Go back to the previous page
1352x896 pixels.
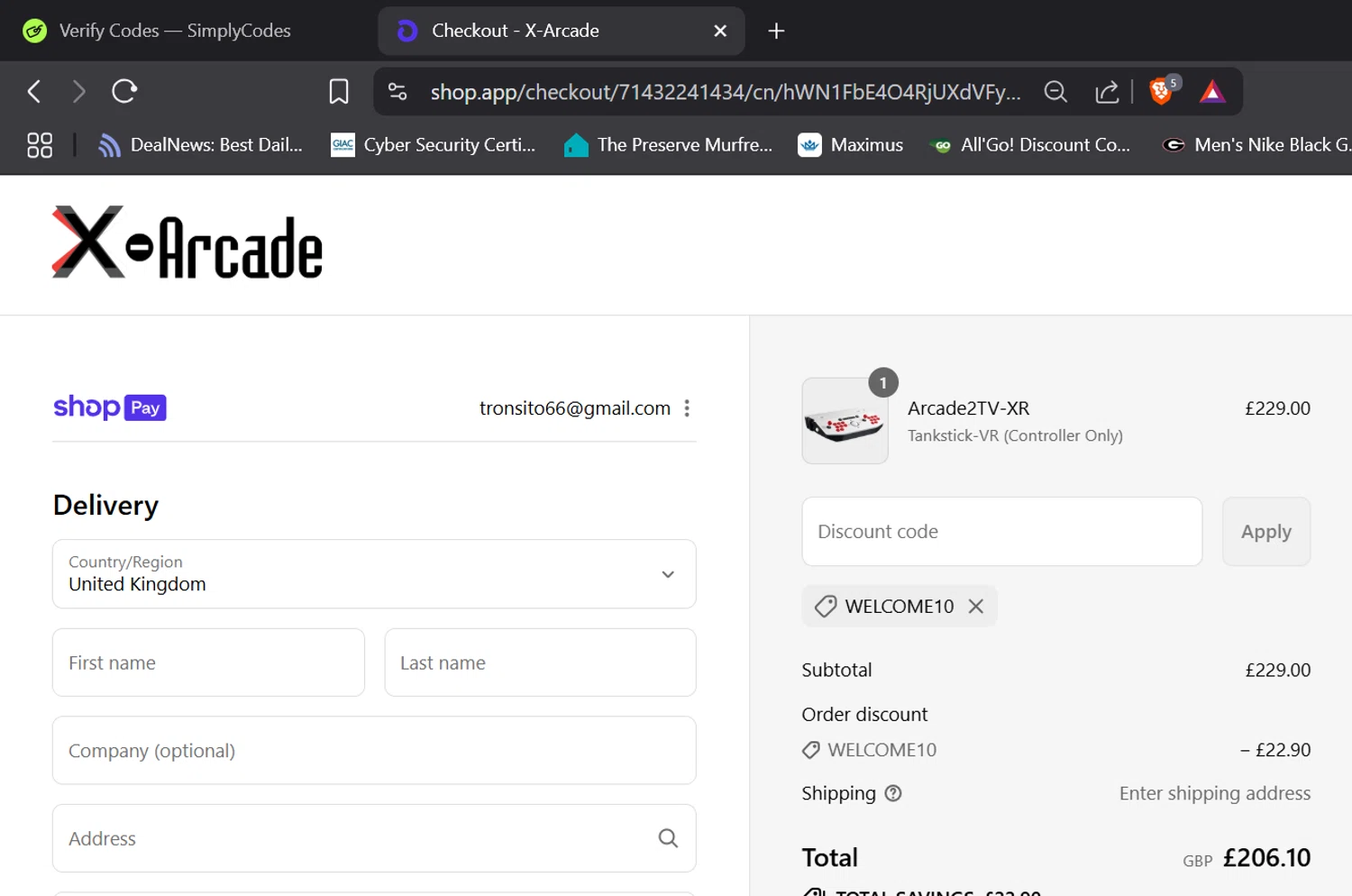(34, 91)
